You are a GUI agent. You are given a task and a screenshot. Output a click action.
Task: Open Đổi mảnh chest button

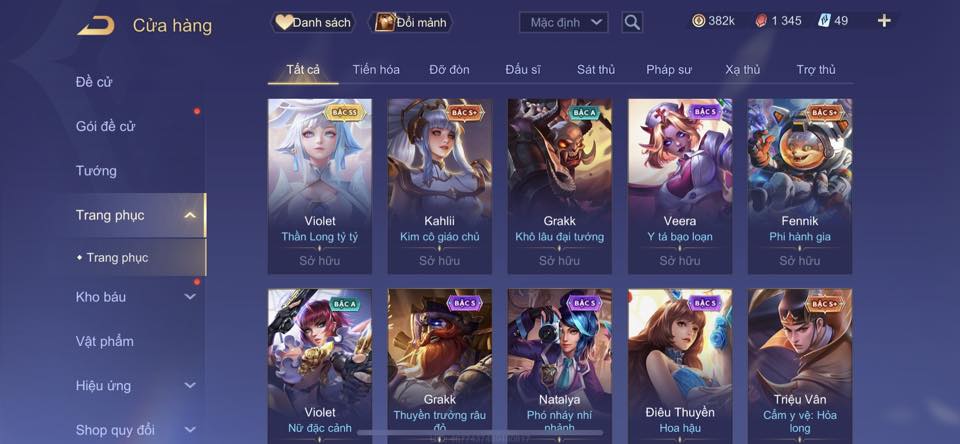click(410, 23)
